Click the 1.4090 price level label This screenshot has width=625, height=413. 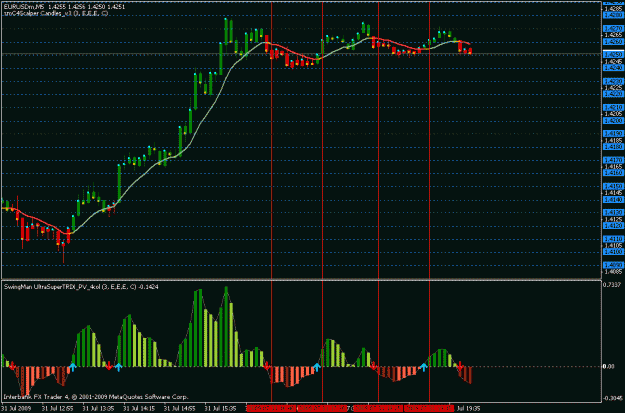613,265
